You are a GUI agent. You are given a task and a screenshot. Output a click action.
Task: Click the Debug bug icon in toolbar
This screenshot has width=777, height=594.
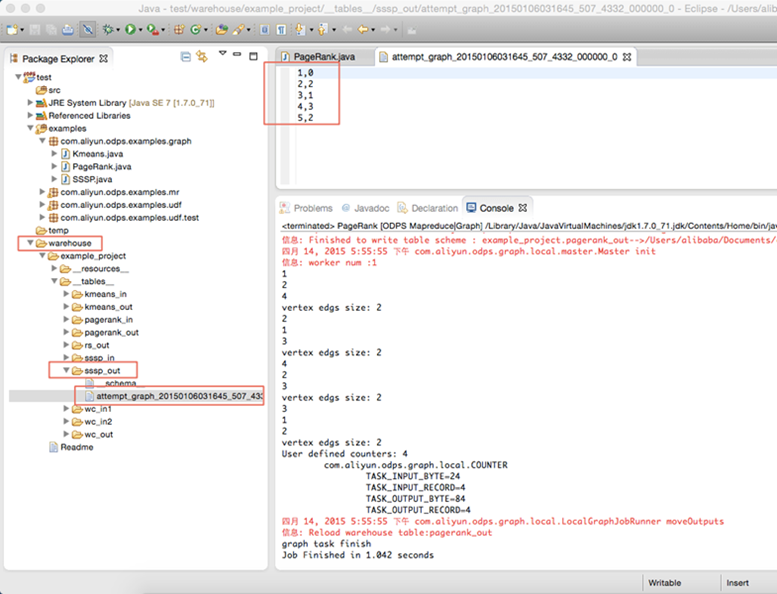108,30
